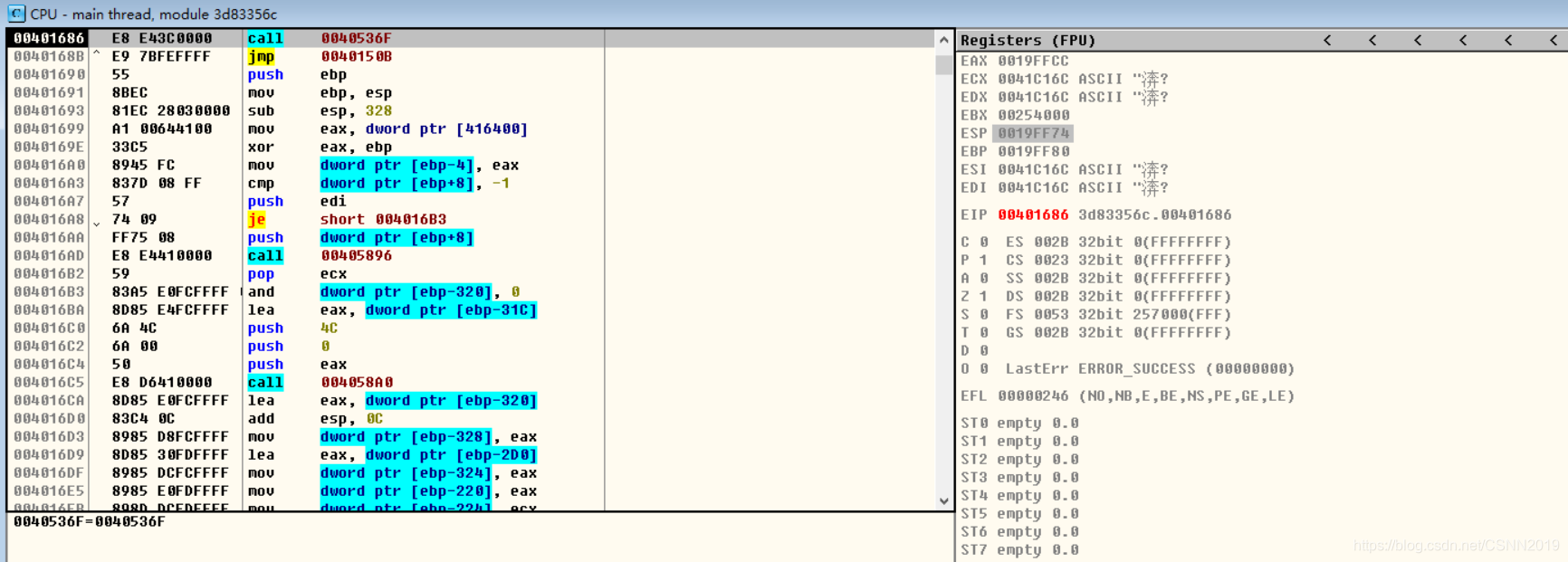Select the 'pop' mnemonic at 004016B2
1568x562 pixels.
click(x=261, y=273)
